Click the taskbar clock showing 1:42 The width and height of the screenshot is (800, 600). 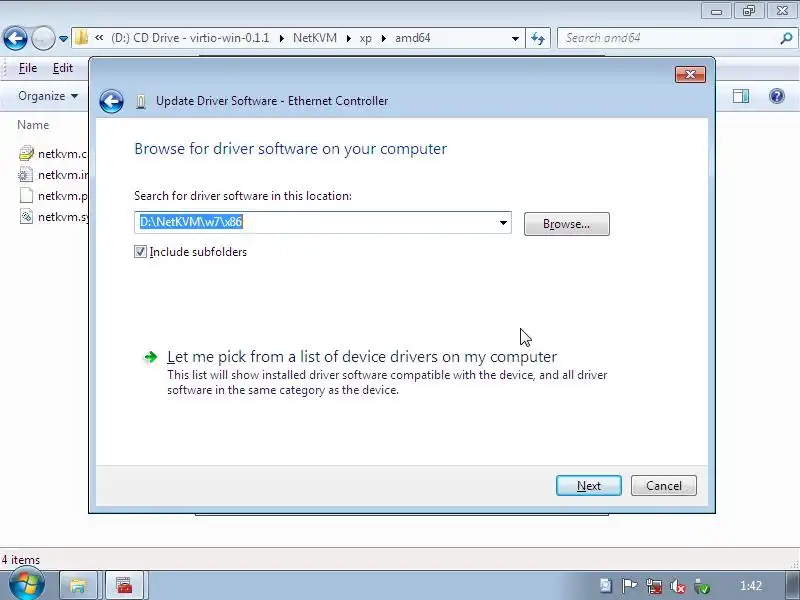(751, 586)
